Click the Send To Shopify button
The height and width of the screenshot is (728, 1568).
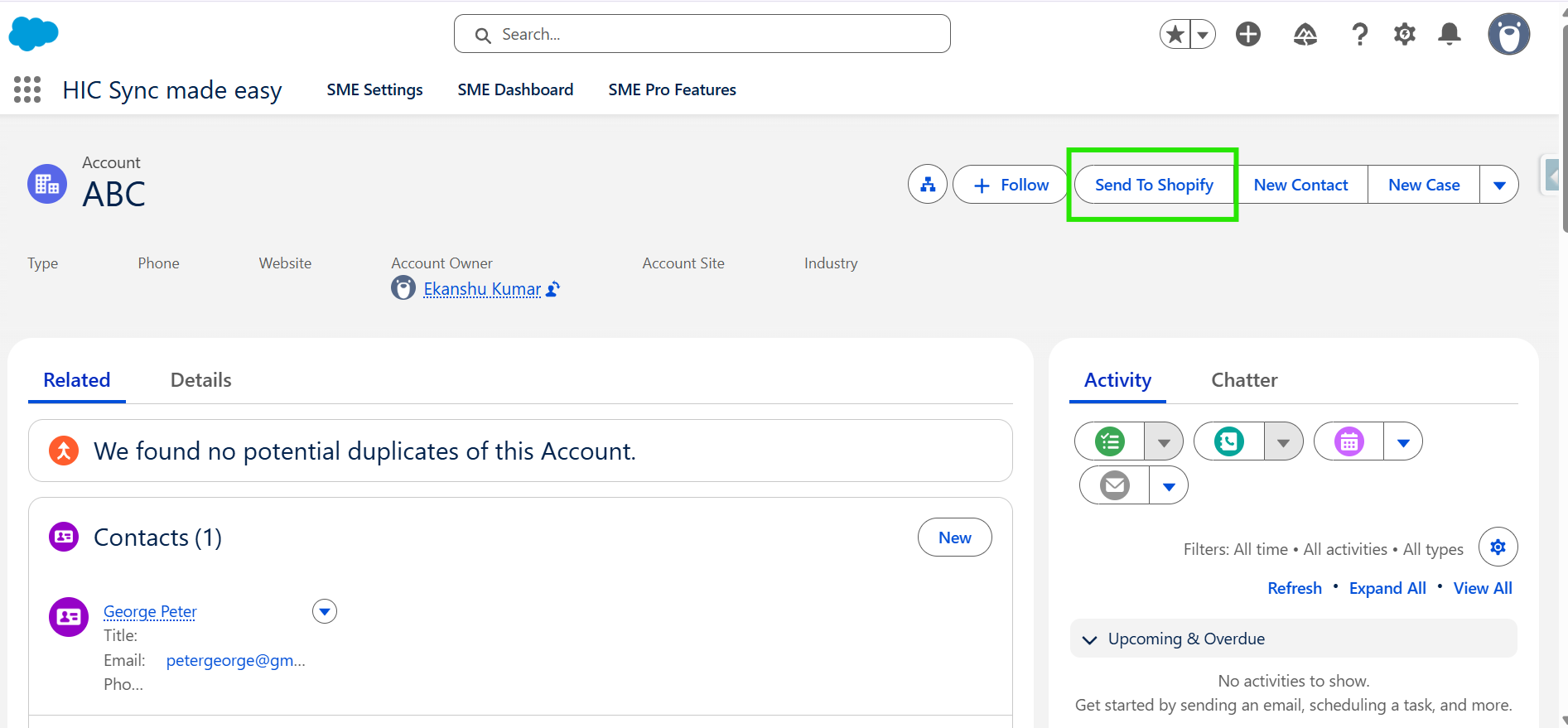1154,185
